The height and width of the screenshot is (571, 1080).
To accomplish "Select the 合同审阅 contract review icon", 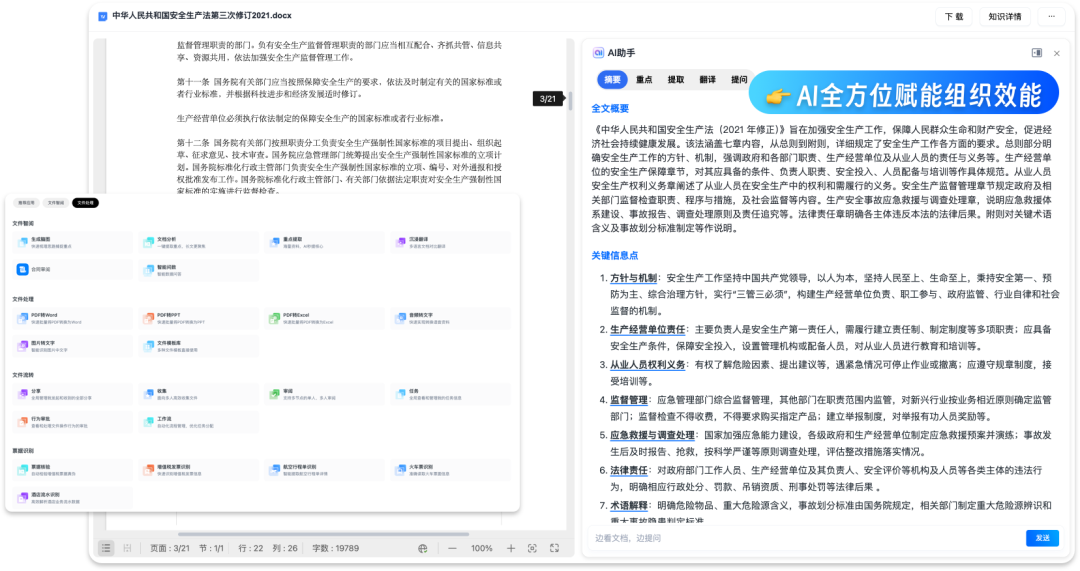I will pos(22,269).
